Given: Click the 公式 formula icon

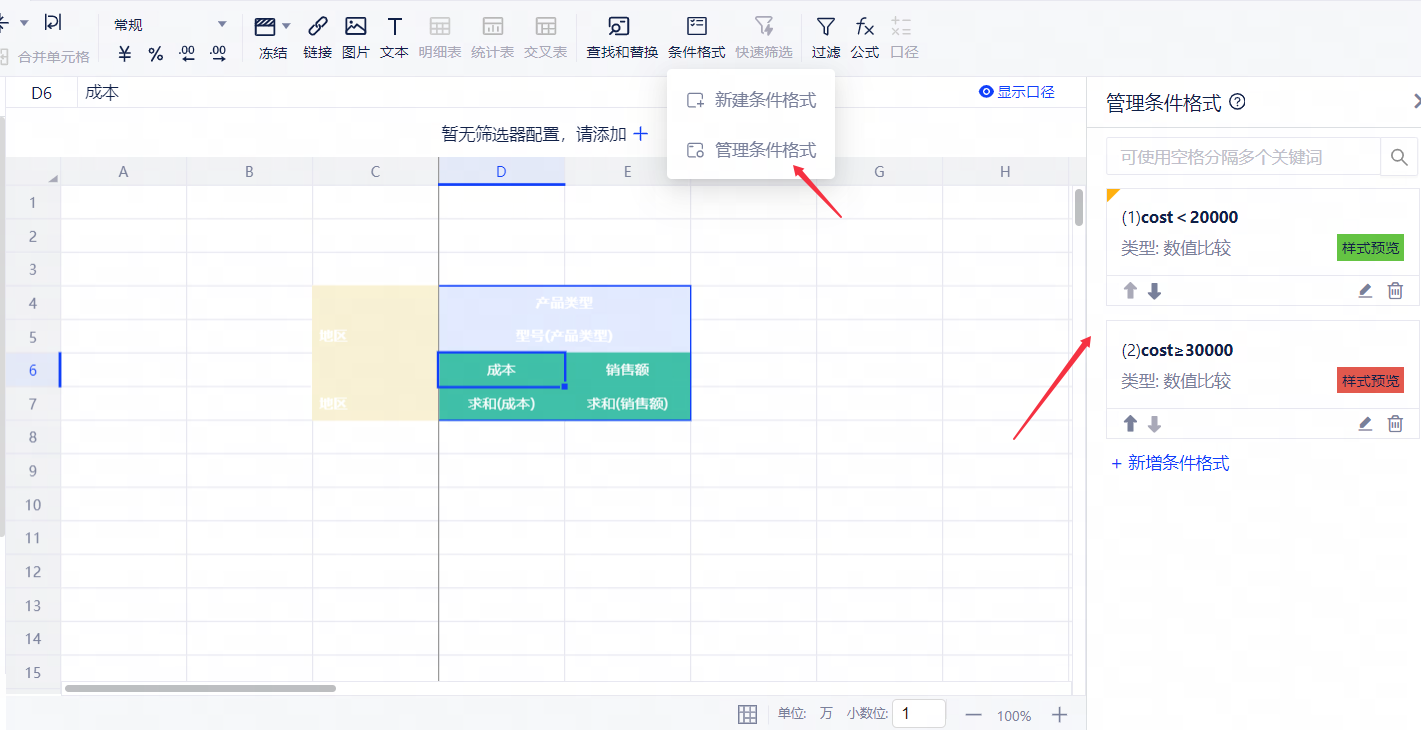Looking at the screenshot, I should tap(864, 27).
